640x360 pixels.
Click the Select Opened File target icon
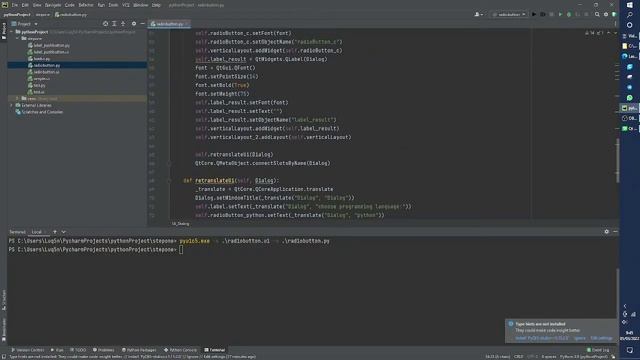tap(105, 24)
